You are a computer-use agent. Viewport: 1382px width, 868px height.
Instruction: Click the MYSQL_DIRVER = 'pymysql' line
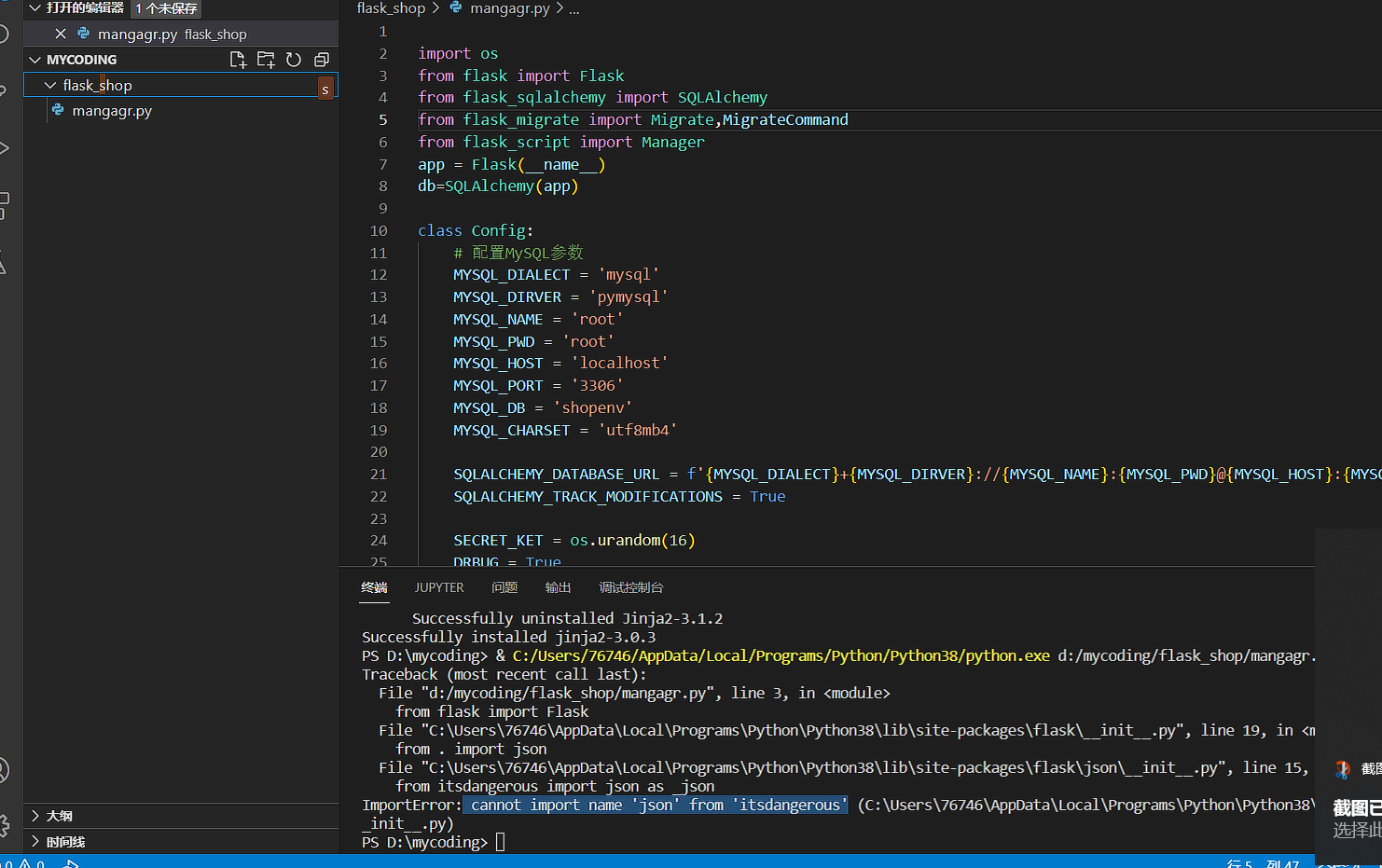[x=560, y=296]
